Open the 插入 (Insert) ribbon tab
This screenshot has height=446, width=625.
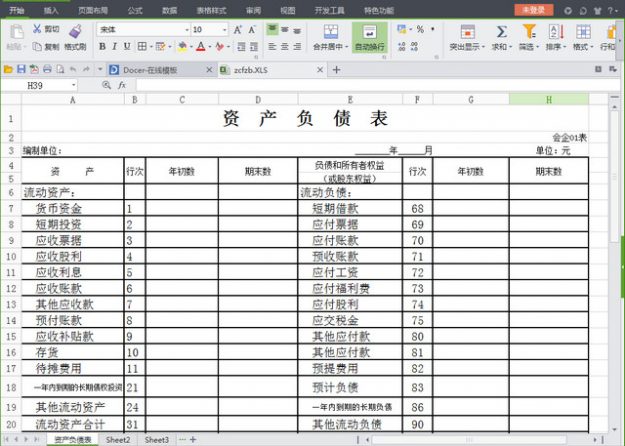coord(50,9)
